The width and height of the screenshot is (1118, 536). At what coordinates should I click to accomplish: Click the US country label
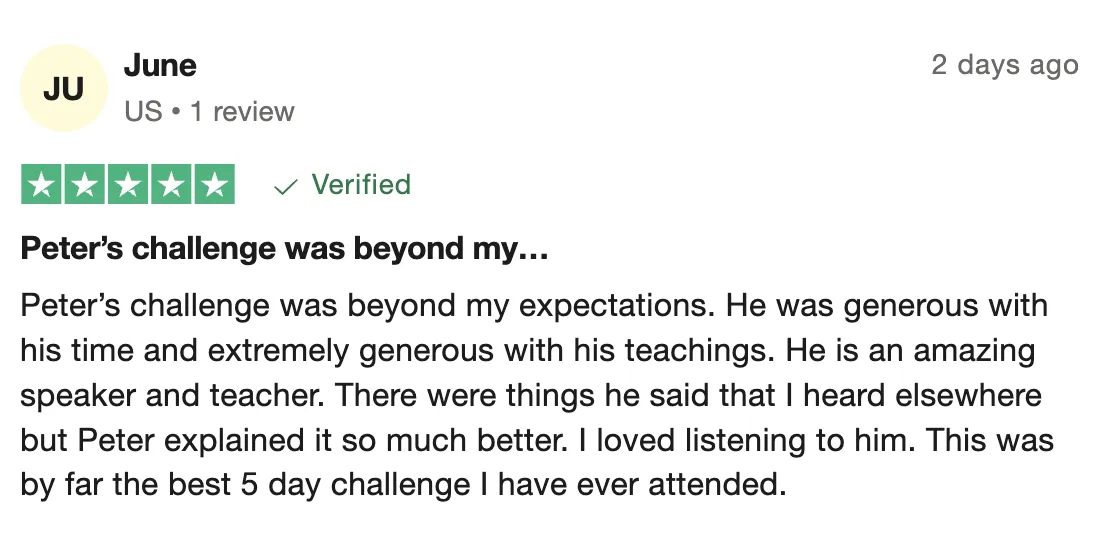[x=143, y=111]
